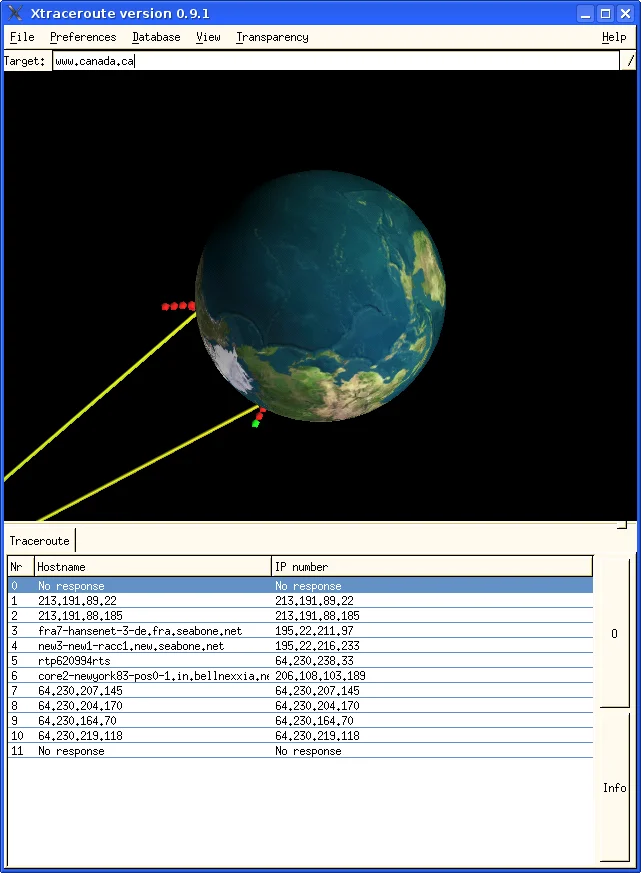The height and width of the screenshot is (873, 641).
Task: Click the IP number column header
Action: tap(432, 567)
